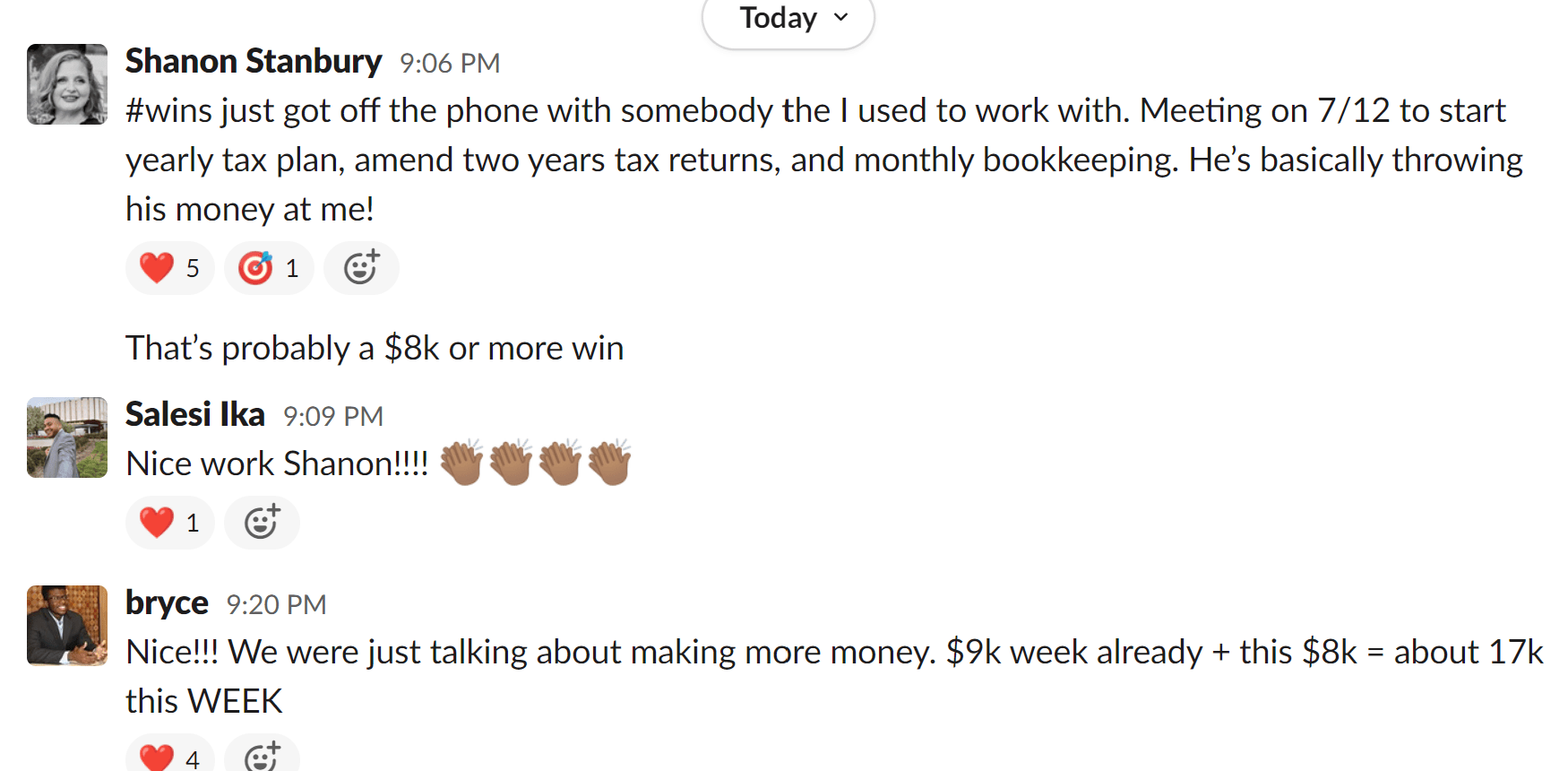
Task: Click the "$8k or more win" message text
Action: pos(375,348)
